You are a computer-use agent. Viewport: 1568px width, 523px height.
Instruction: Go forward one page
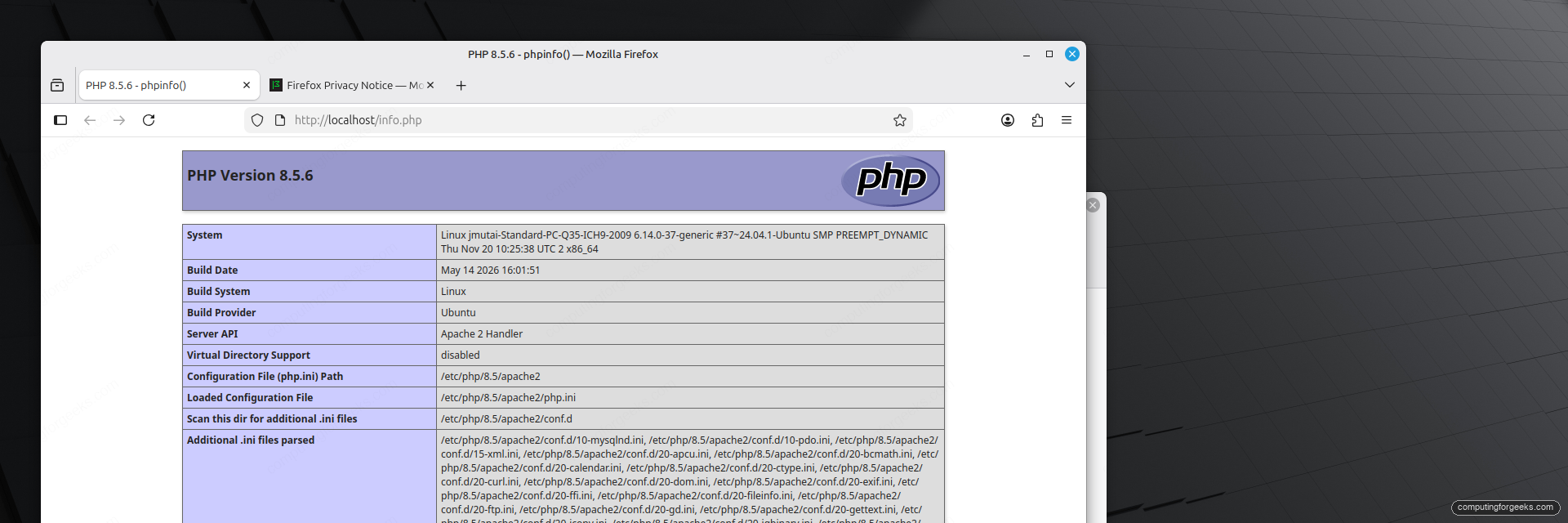[x=119, y=120]
